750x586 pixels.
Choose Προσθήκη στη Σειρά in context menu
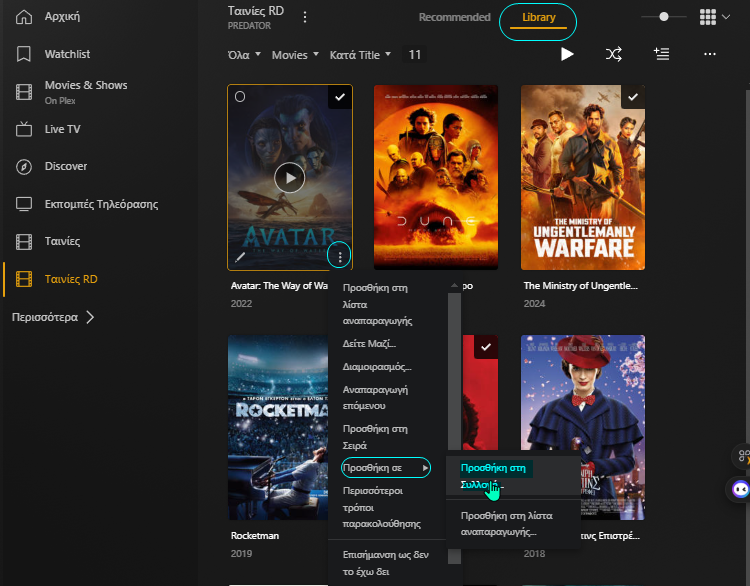pos(388,437)
